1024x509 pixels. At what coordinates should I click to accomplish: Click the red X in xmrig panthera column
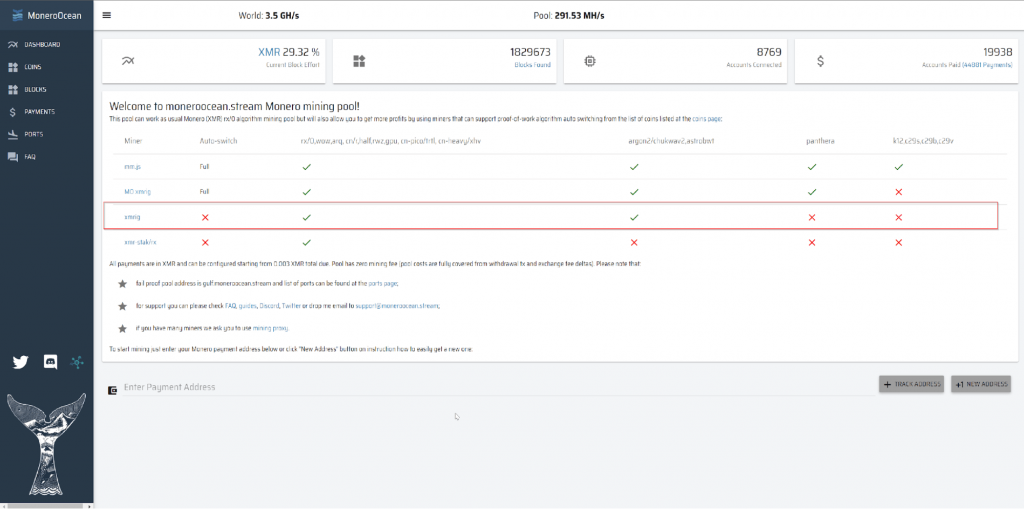click(812, 217)
